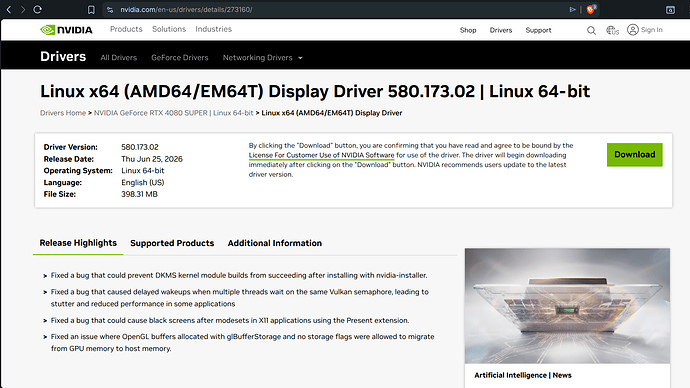Click the browser forward arrow
The height and width of the screenshot is (388, 690).
22,9
